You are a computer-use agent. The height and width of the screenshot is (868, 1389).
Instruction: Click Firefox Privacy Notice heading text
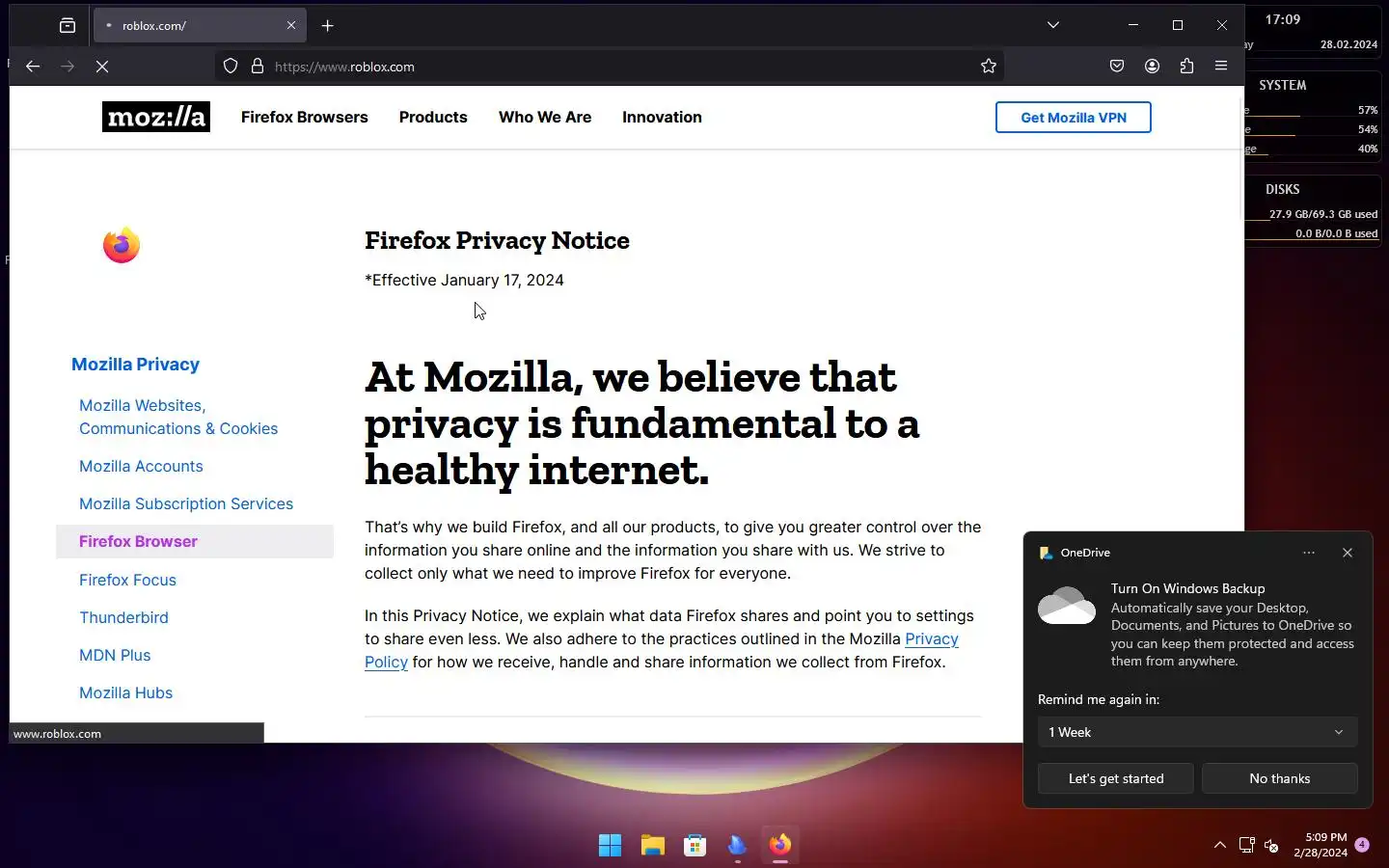(497, 240)
